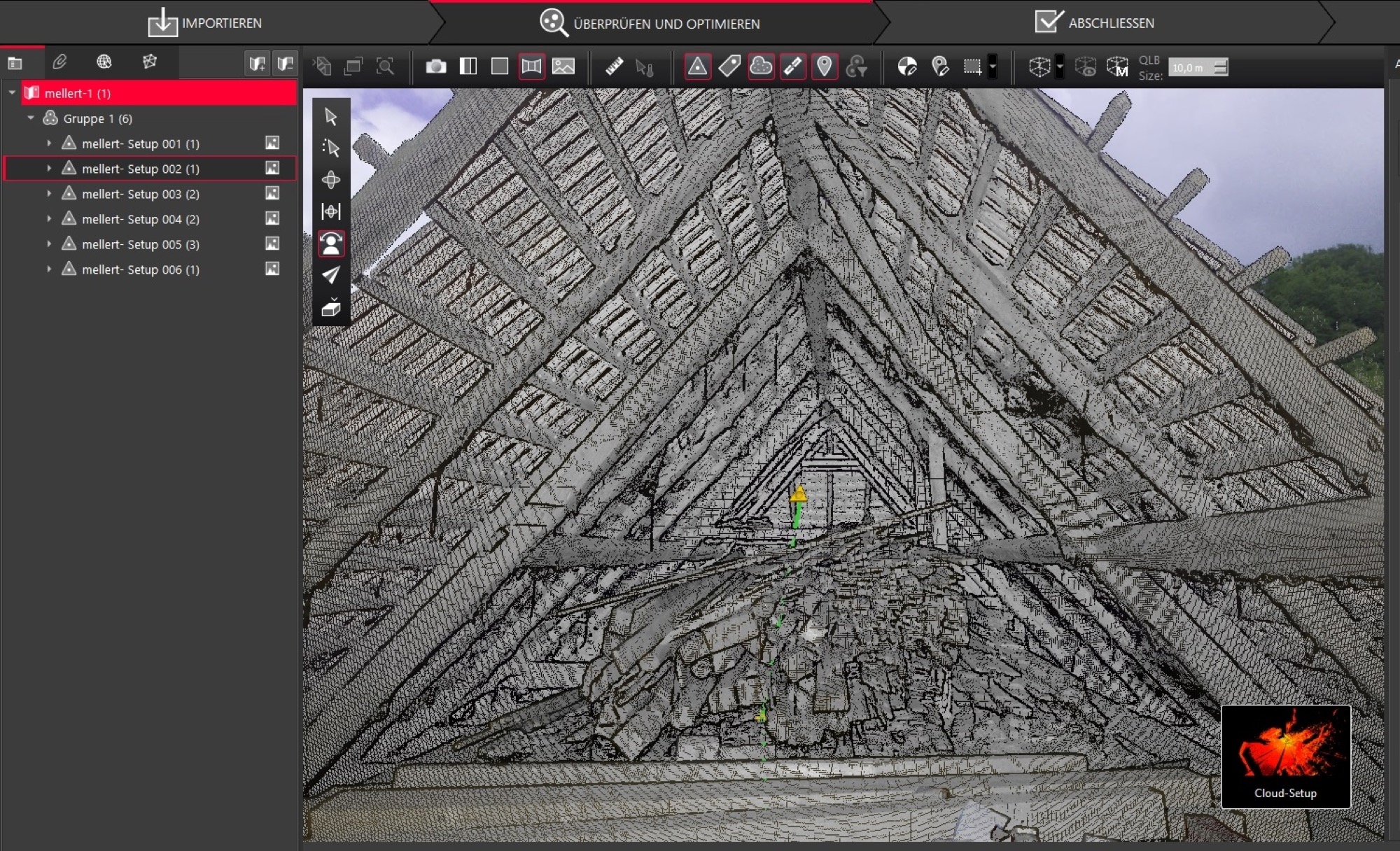This screenshot has width=1400, height=851.
Task: Go to the ABSCHLIESSEN step
Action: tap(1095, 23)
